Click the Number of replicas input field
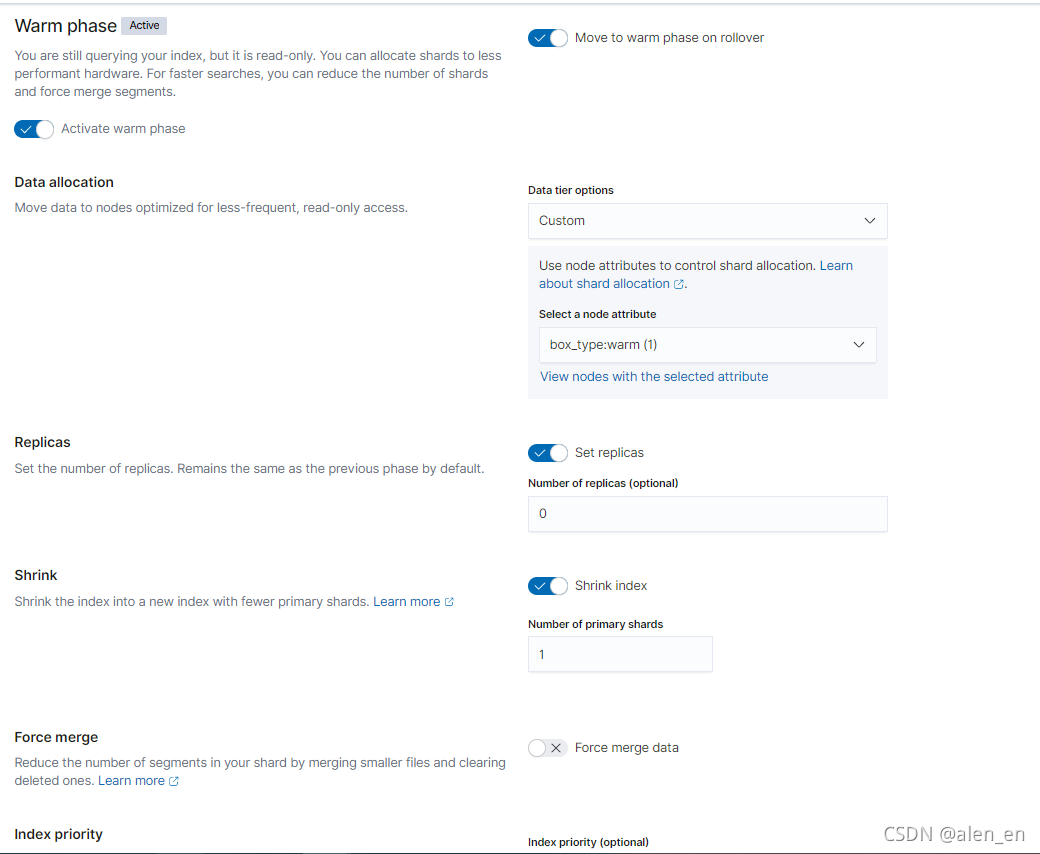The width and height of the screenshot is (1040, 854). pyautogui.click(x=708, y=514)
